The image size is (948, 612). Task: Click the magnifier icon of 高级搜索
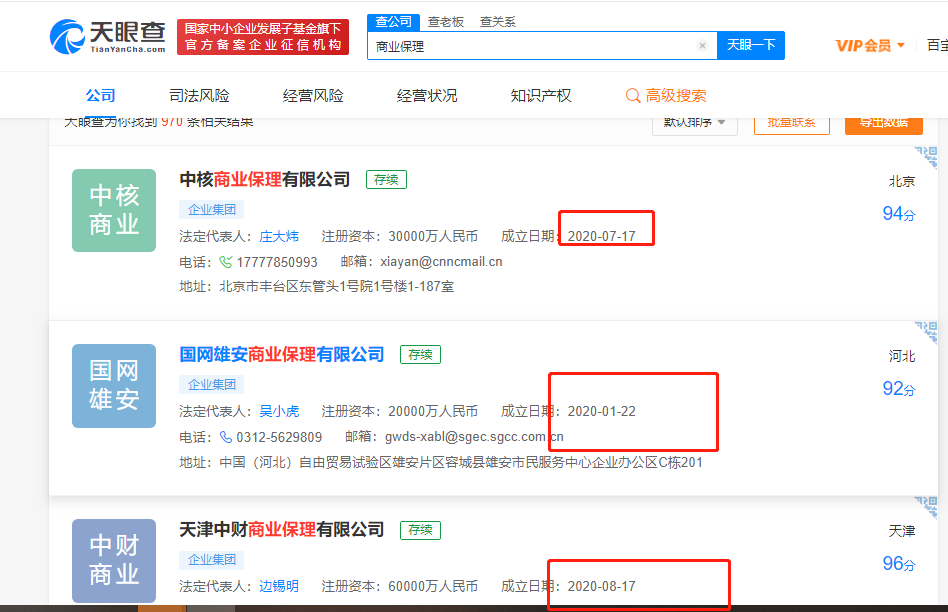click(632, 96)
